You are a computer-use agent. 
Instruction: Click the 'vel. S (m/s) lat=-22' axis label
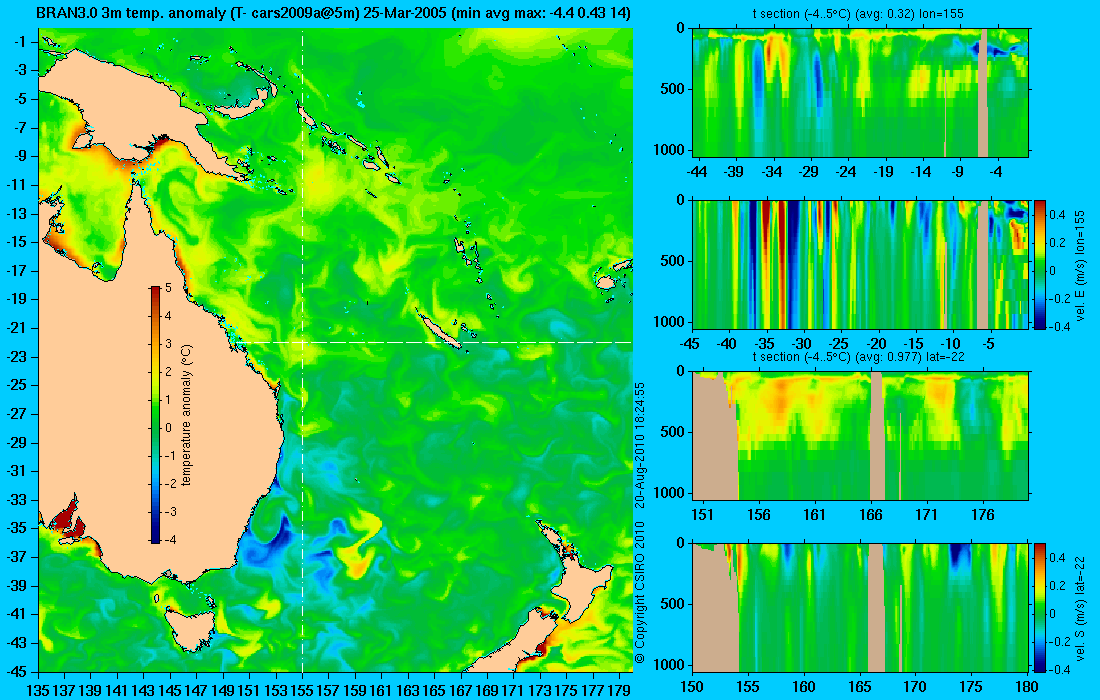[1080, 607]
